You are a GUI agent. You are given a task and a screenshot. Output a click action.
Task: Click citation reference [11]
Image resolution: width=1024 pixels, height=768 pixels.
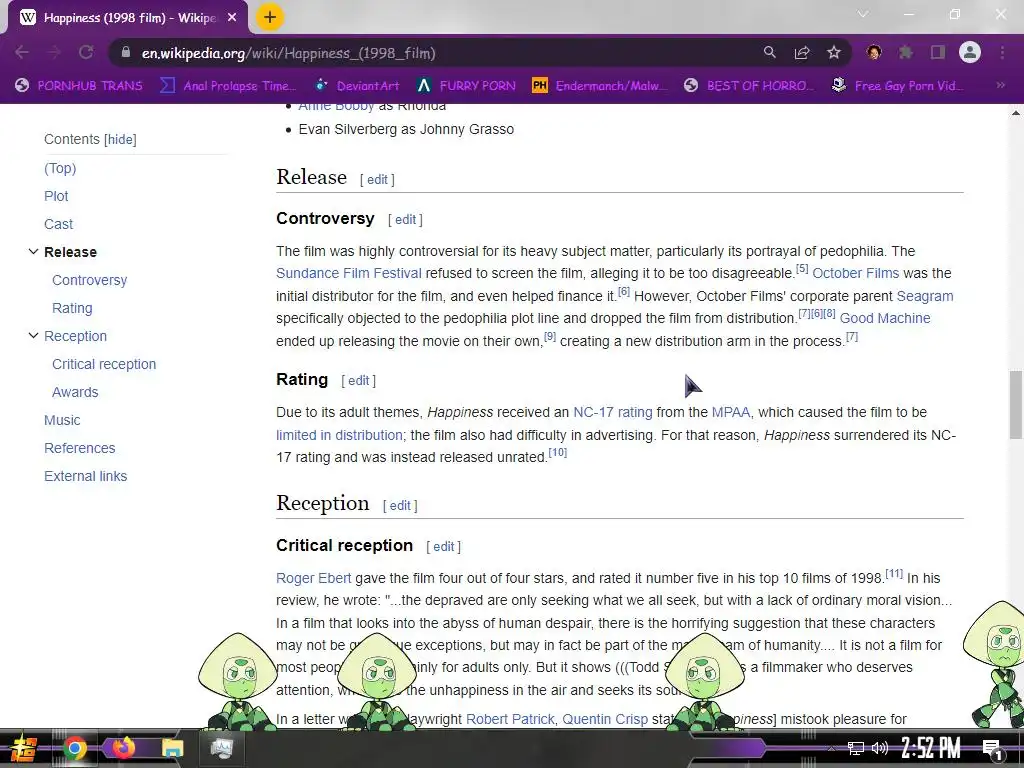[894, 573]
